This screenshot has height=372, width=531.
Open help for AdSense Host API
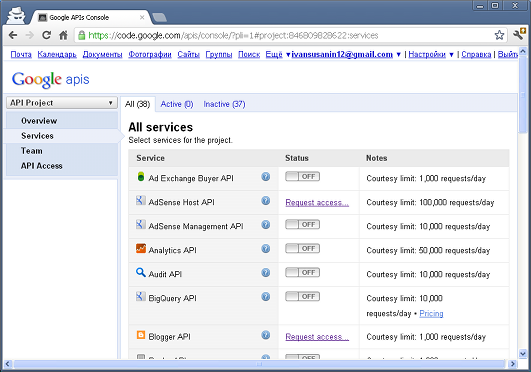point(266,201)
